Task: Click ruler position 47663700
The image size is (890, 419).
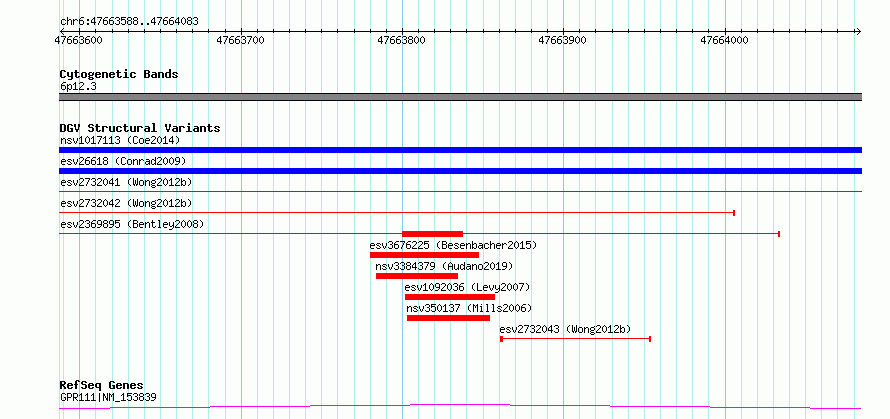Action: 241,40
